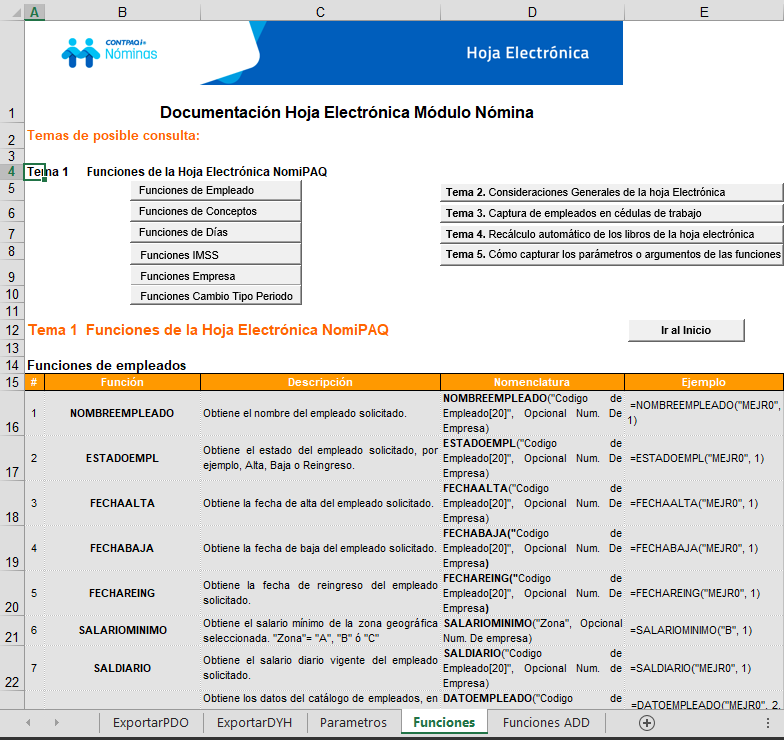
Task: Click the Funciones IMSS button
Action: [x=216, y=254]
